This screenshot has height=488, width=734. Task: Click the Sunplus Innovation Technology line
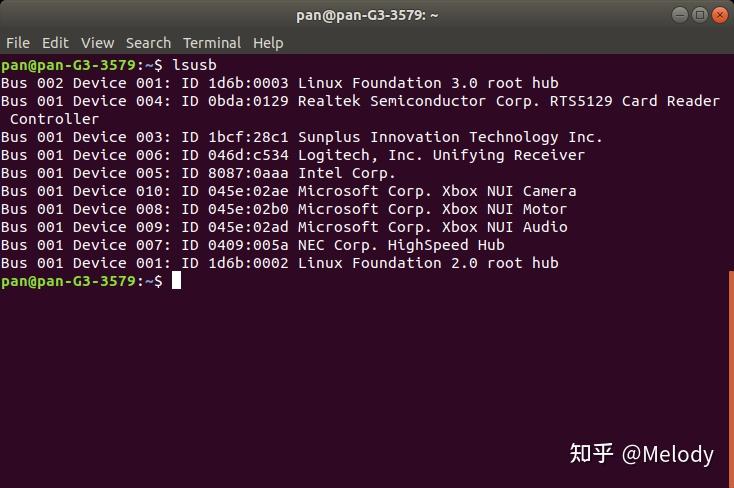450,137
